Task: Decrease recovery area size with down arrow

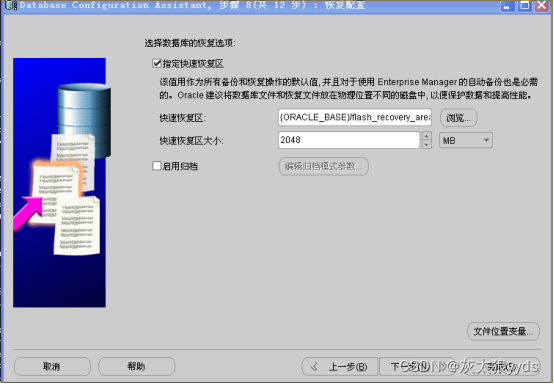Action: (427, 144)
